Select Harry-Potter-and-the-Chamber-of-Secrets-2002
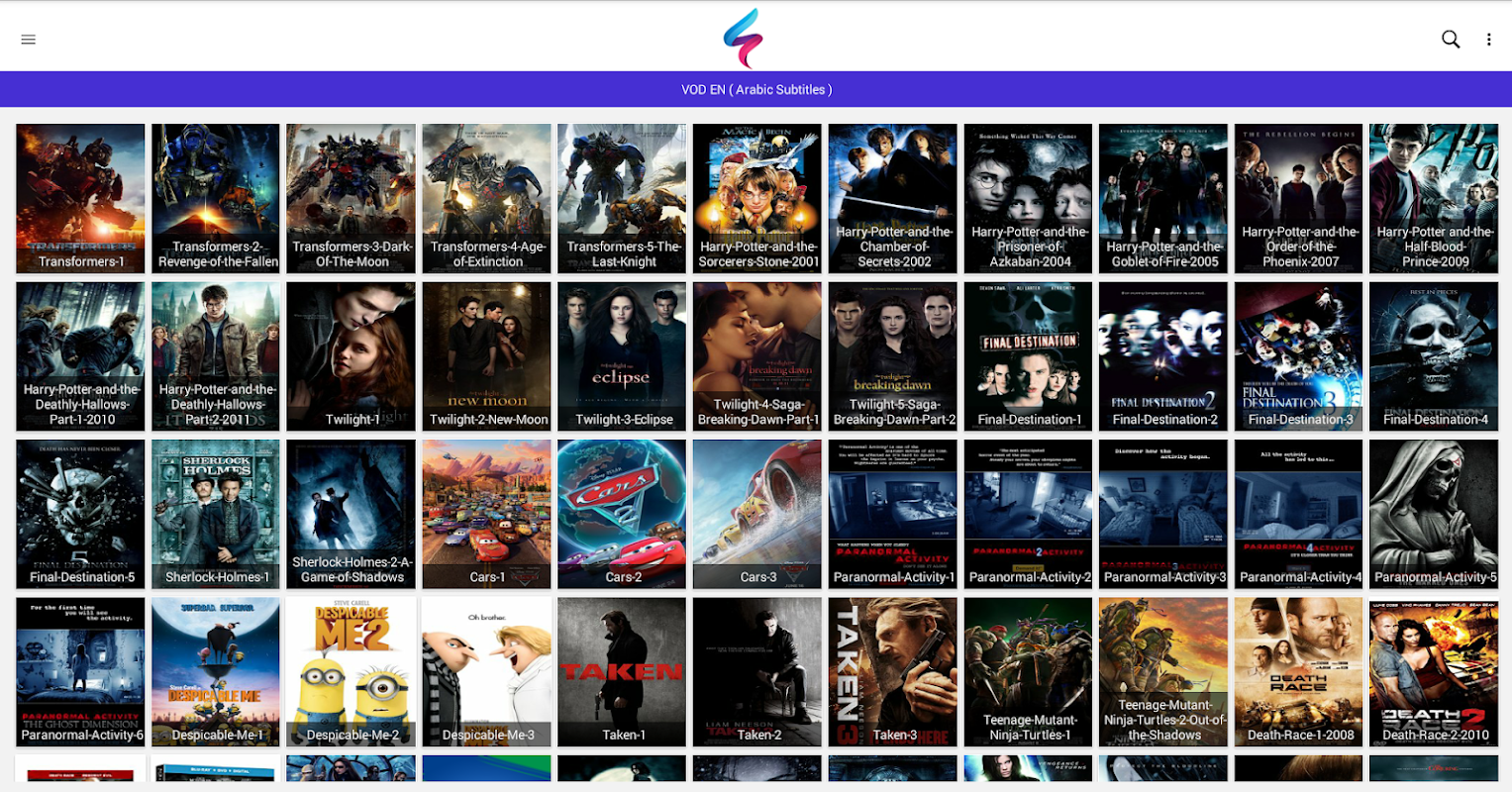The image size is (1512, 792). click(893, 198)
